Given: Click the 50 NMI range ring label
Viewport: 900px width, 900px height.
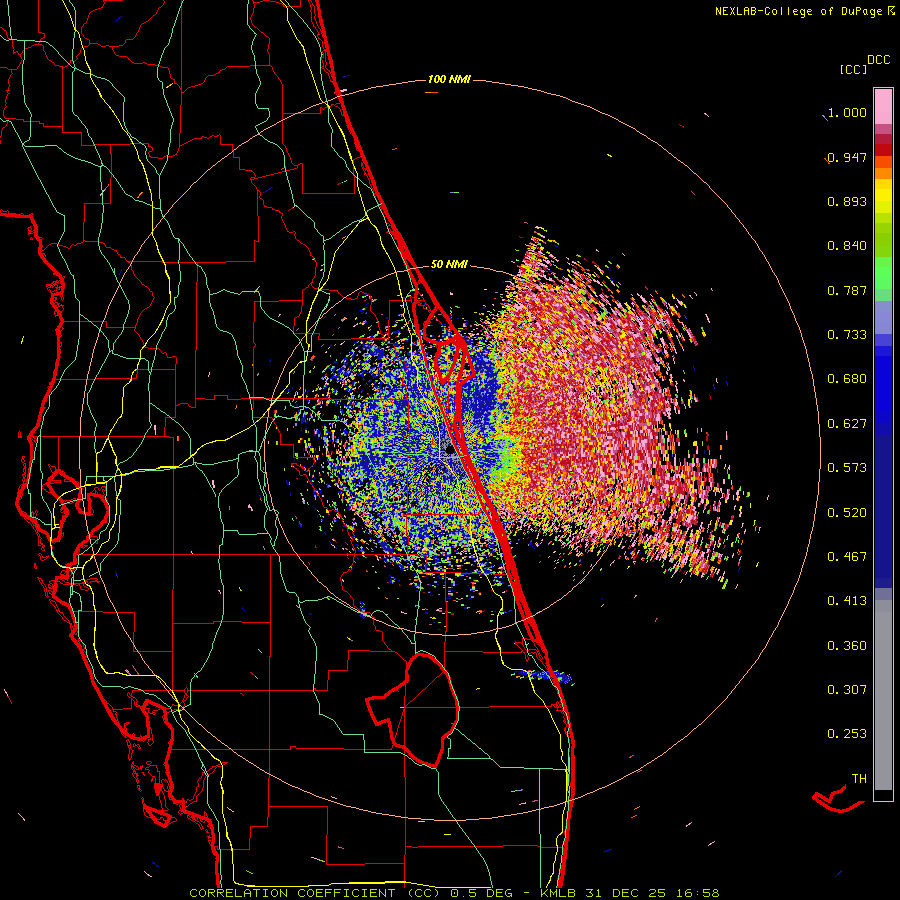Looking at the screenshot, I should pos(449,264).
